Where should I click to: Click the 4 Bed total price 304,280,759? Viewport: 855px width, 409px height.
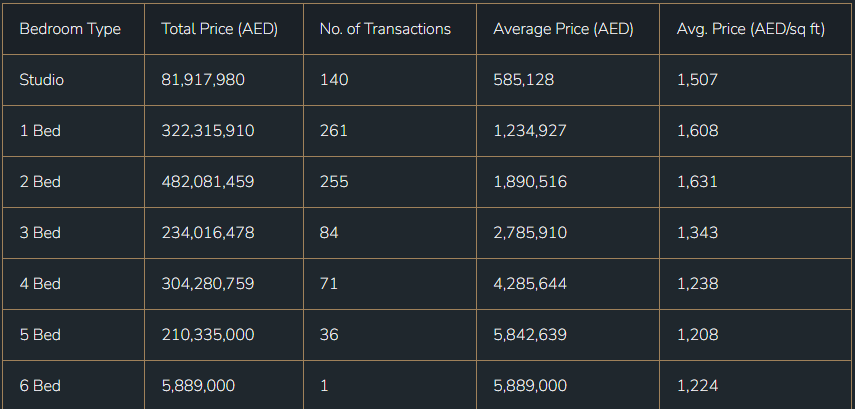pos(208,284)
